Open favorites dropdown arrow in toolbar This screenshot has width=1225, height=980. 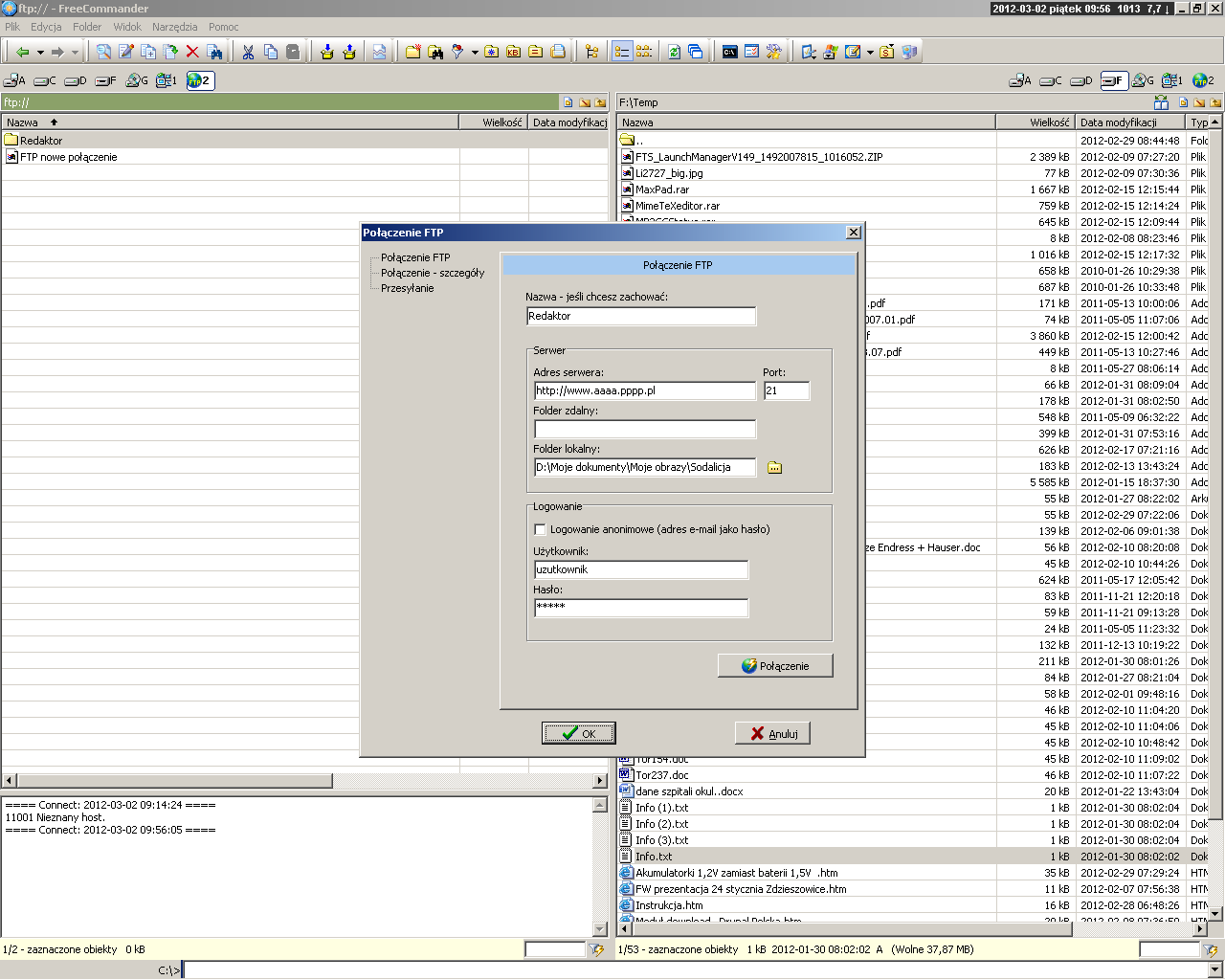click(870, 53)
